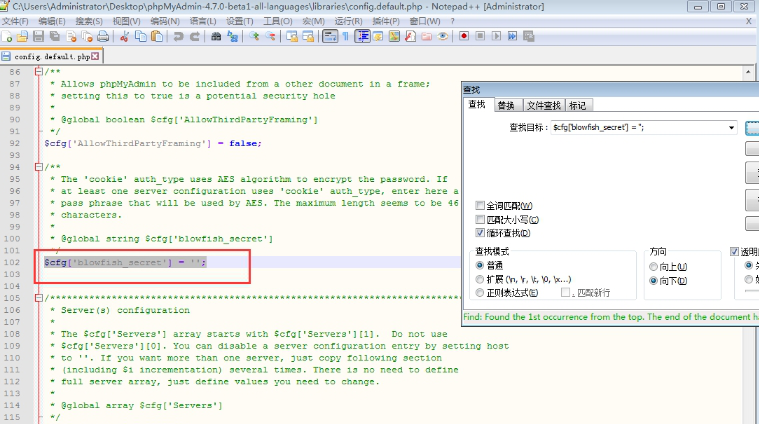Viewport: 759px width, 440px height.
Task: Collapse the comment block fold at line 94
Action: pos(38,167)
